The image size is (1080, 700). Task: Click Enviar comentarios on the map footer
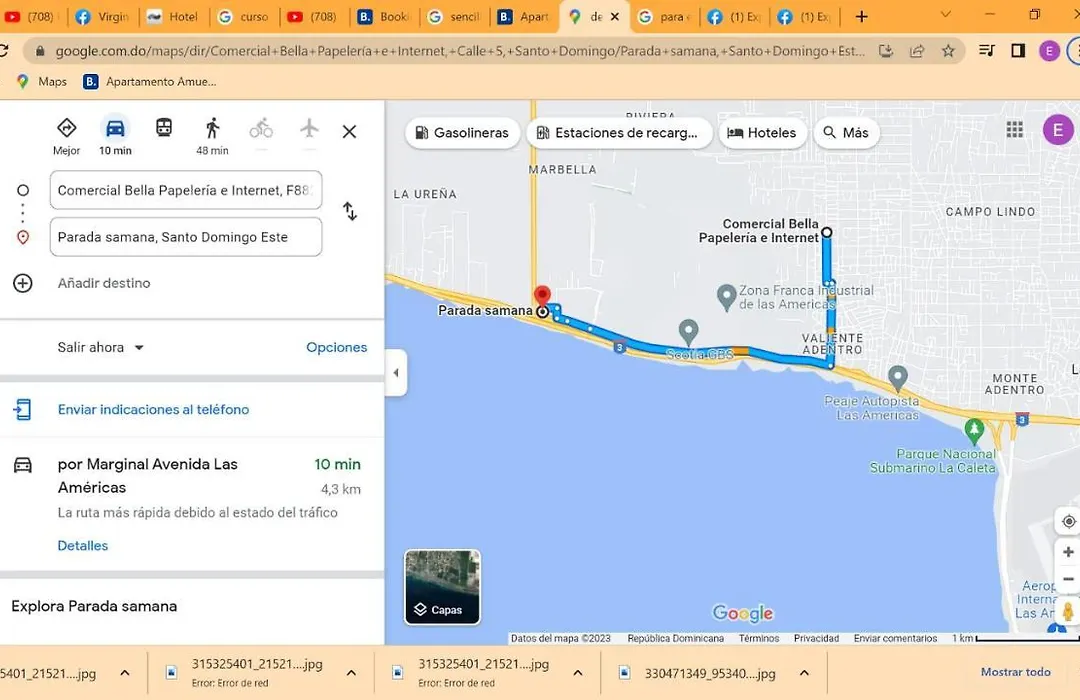point(895,638)
